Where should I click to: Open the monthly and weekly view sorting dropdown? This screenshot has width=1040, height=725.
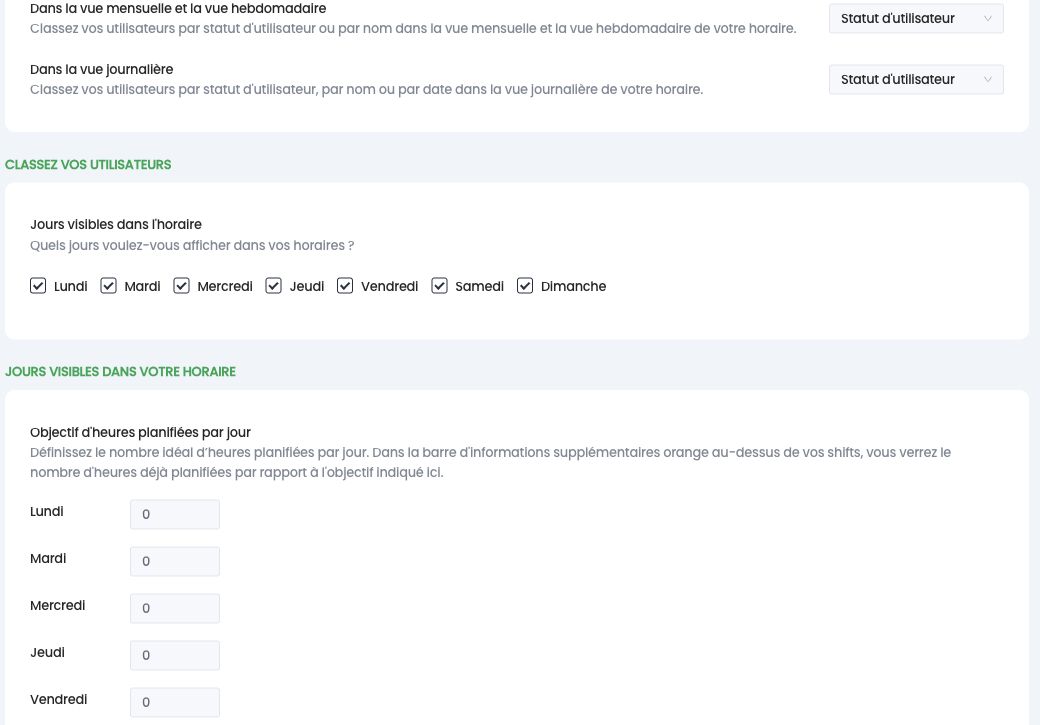[916, 19]
